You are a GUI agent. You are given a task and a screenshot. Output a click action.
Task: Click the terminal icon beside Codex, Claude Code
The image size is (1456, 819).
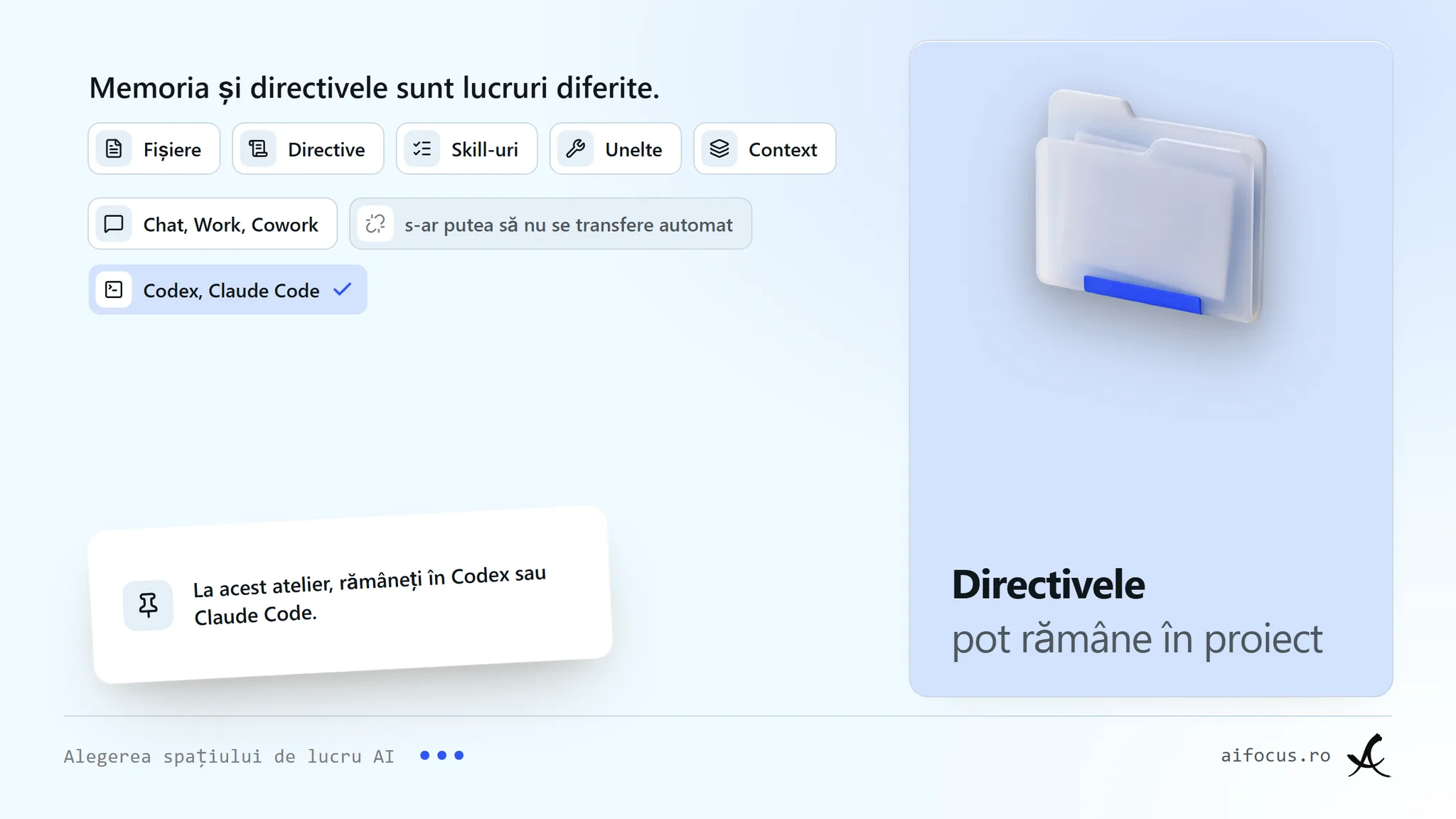pos(114,289)
